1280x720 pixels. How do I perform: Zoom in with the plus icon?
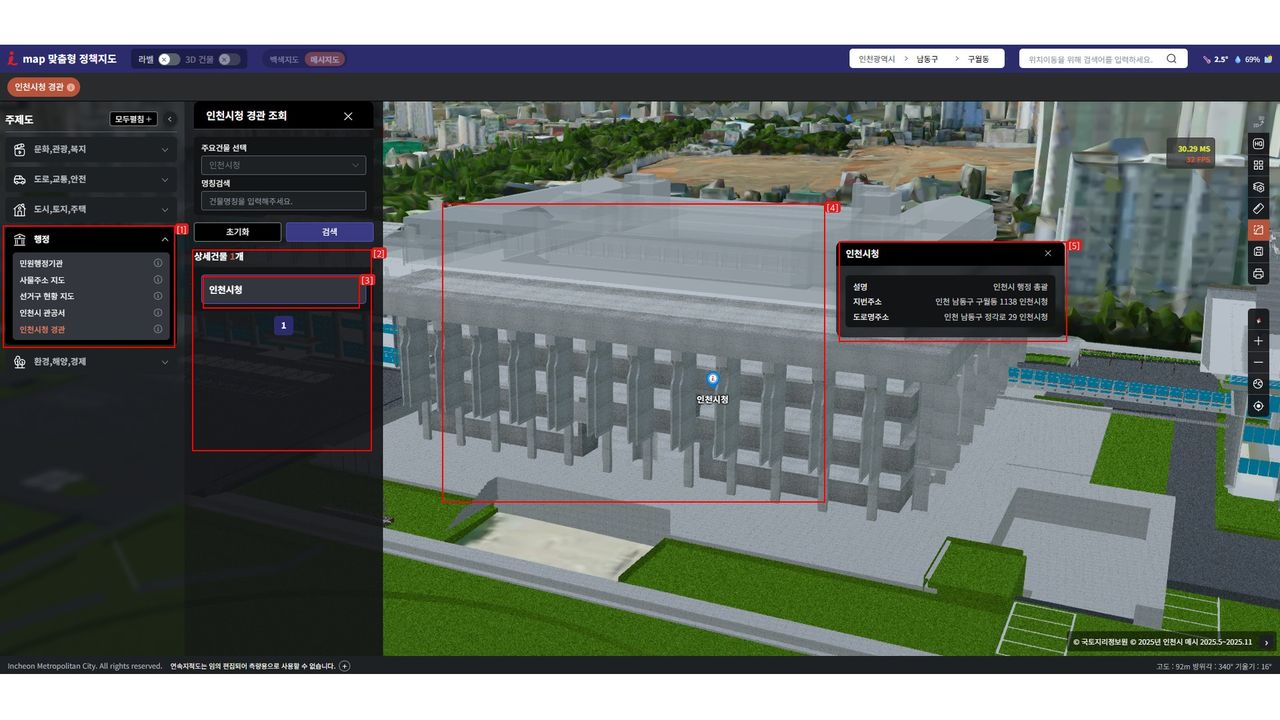click(x=1258, y=341)
